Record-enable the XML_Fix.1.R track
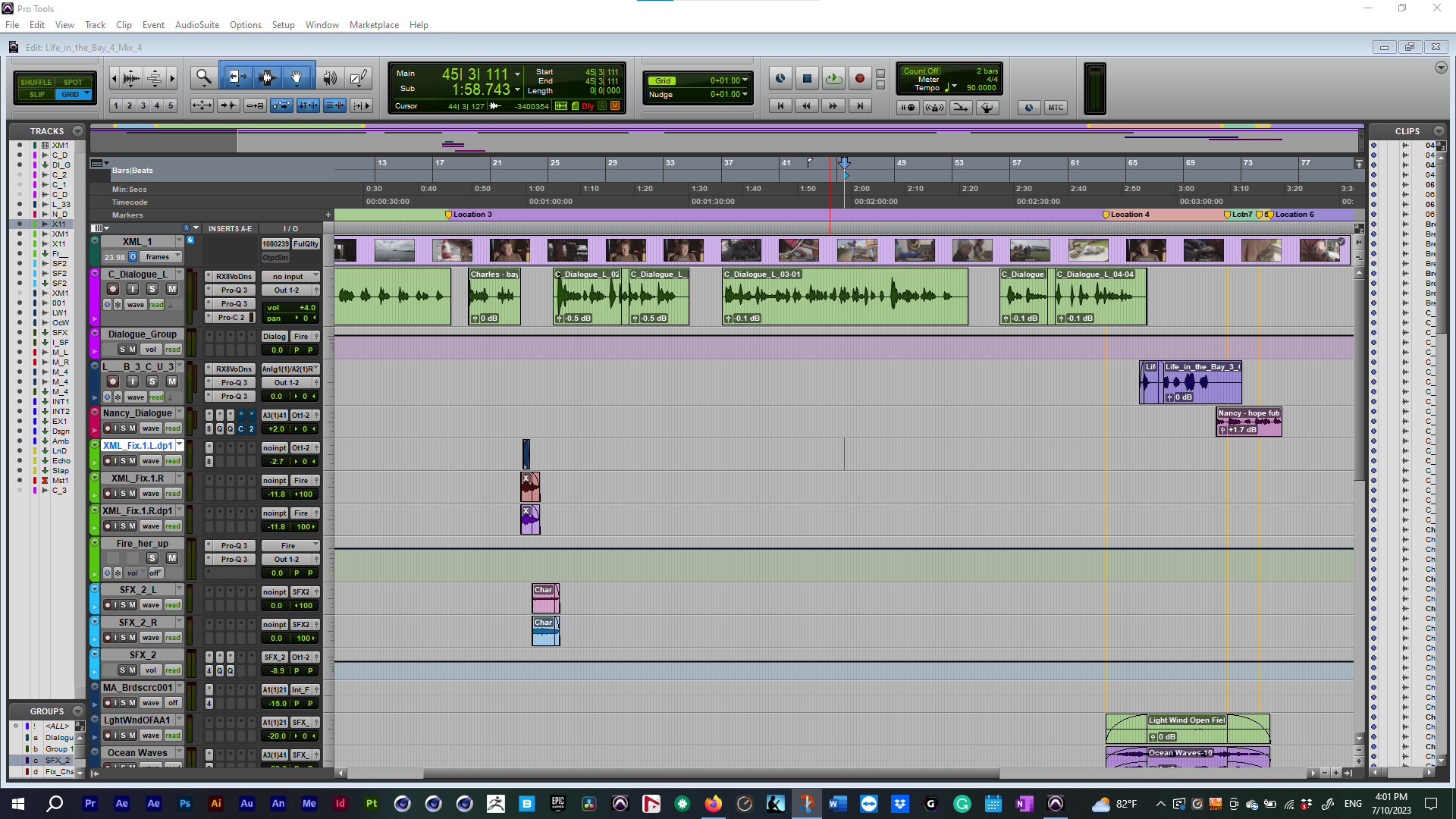 pos(107,493)
